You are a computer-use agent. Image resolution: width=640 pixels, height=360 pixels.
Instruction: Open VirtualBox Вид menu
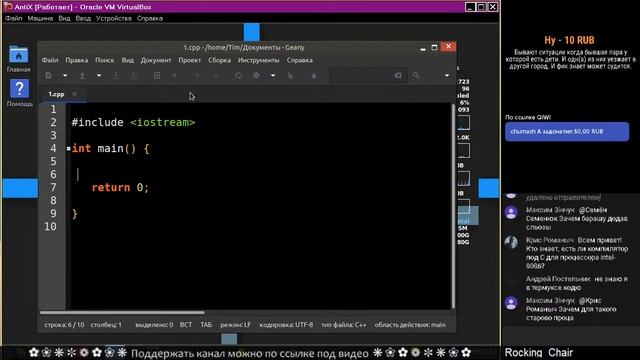[x=64, y=18]
